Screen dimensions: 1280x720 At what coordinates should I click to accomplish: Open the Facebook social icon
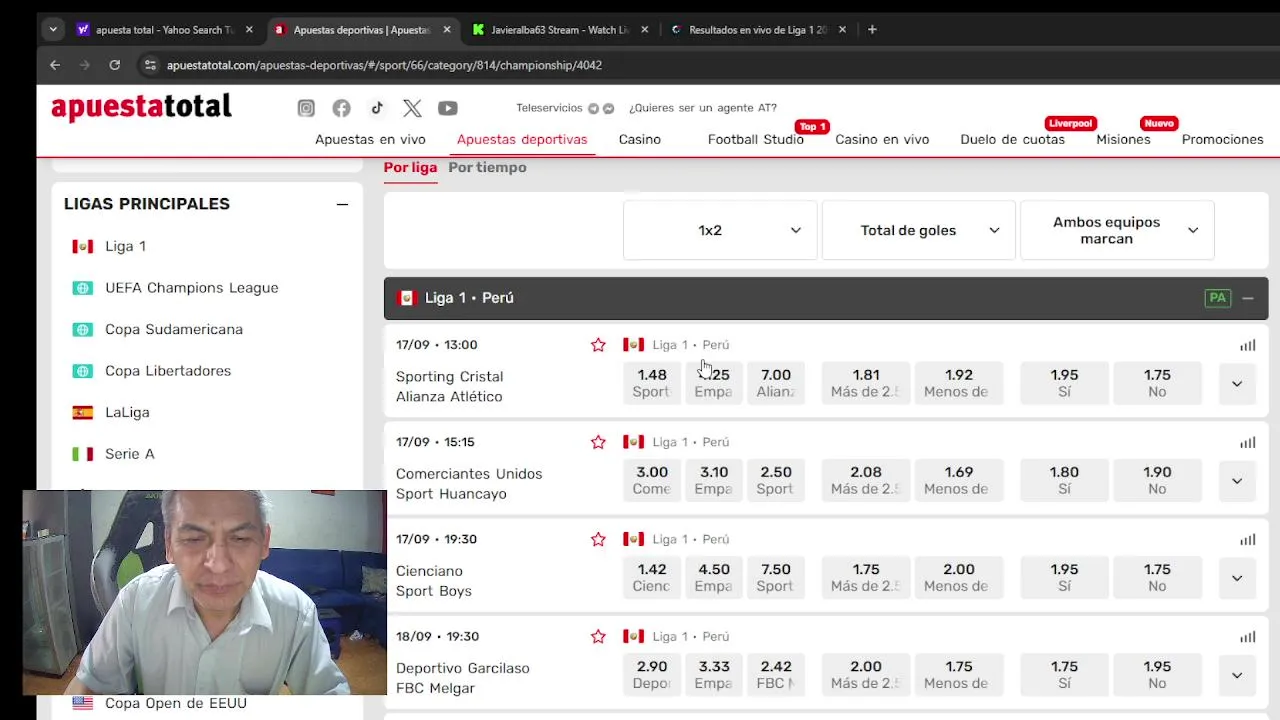[341, 108]
